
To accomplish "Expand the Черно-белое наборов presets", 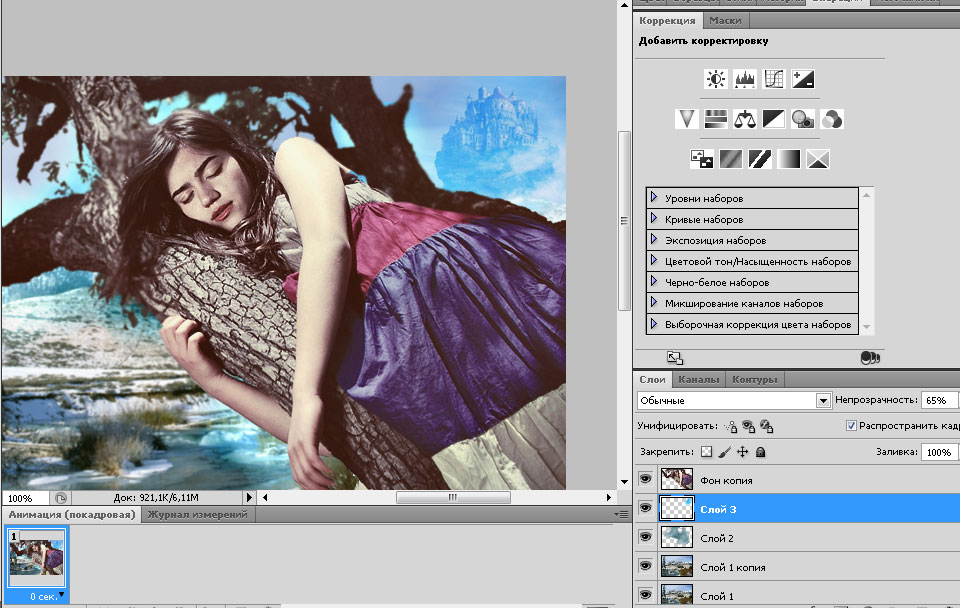I will 654,281.
